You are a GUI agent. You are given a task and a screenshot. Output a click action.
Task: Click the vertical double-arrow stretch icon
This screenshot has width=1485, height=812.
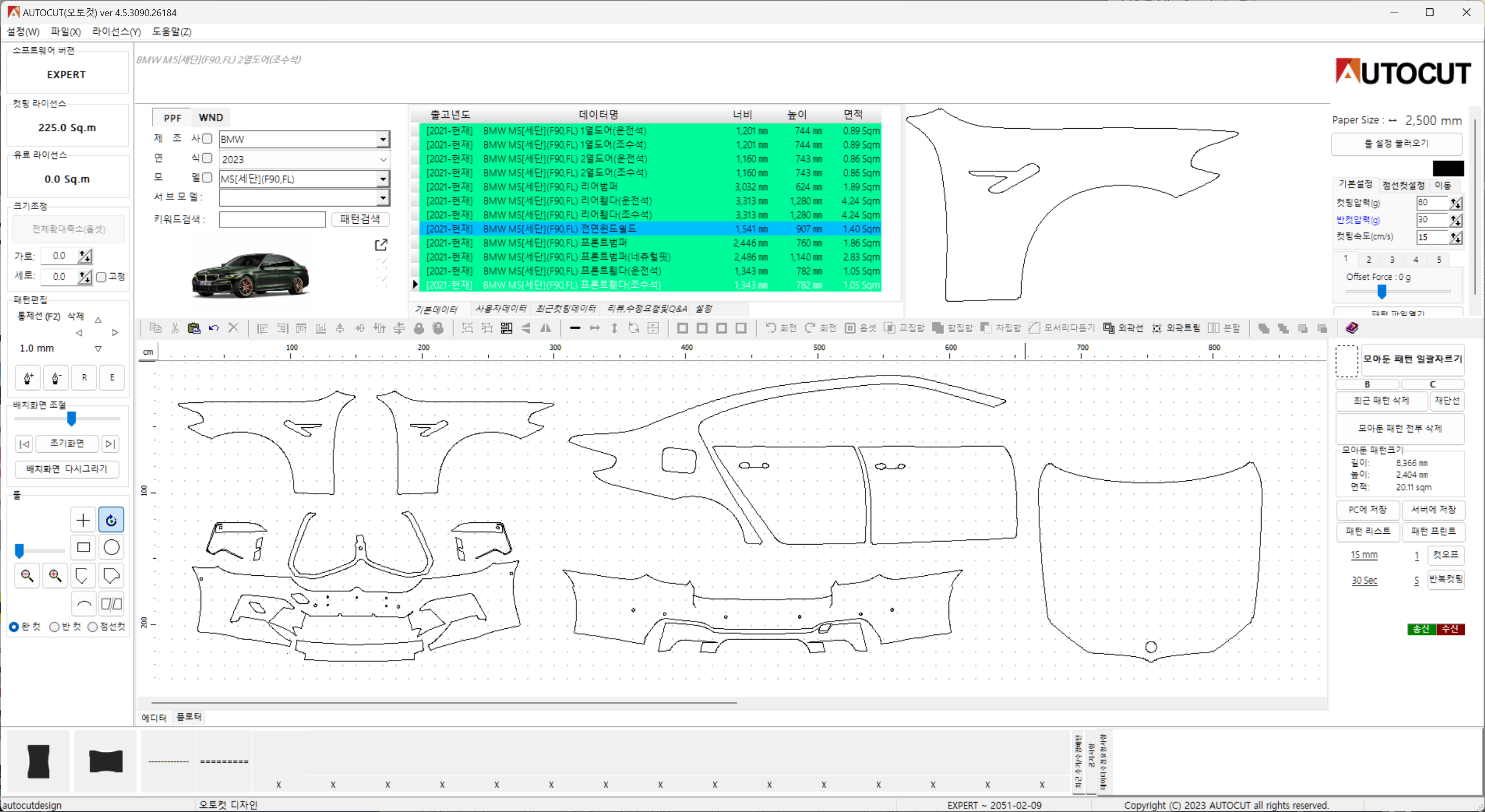[x=614, y=328]
